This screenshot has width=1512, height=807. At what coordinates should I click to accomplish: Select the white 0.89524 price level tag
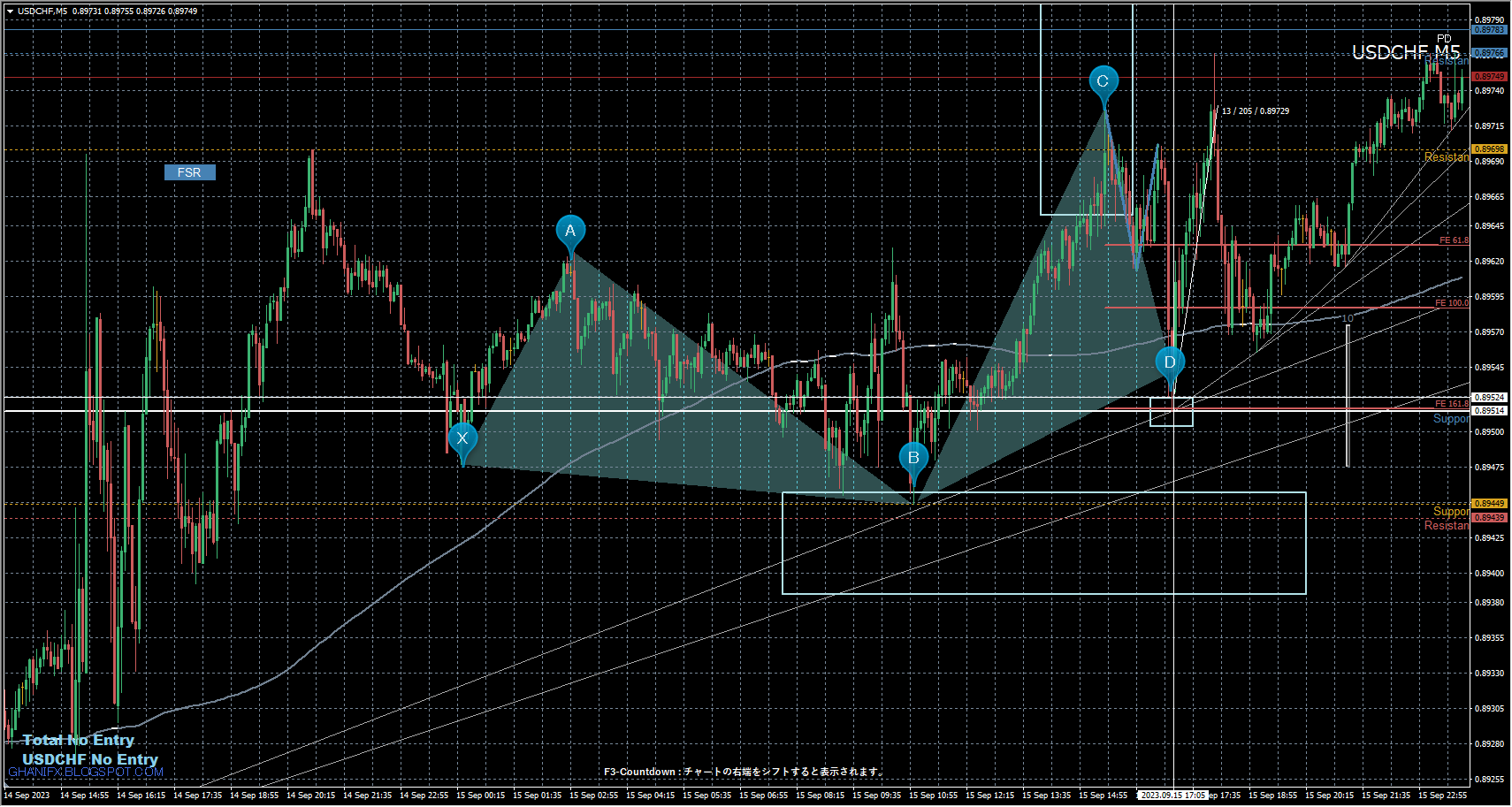point(1489,398)
